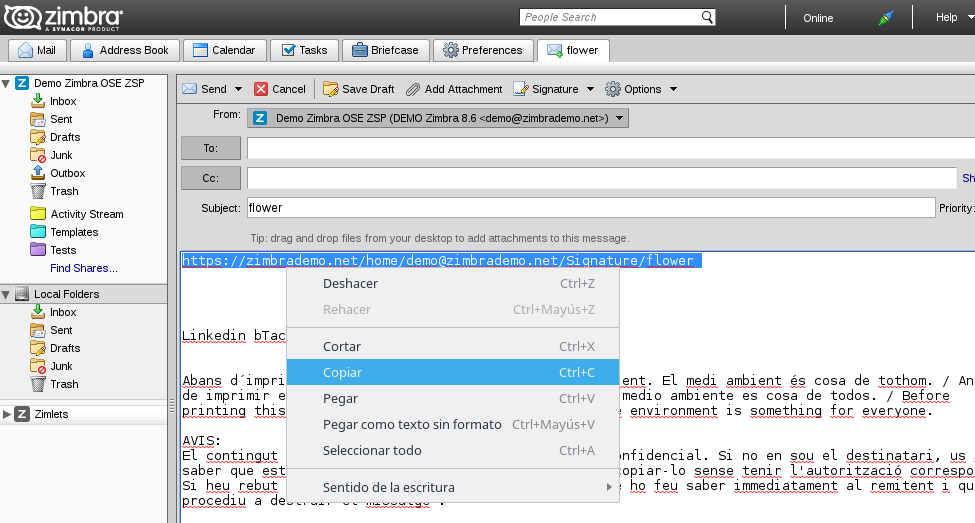Click the online connection plug icon

tap(885, 18)
